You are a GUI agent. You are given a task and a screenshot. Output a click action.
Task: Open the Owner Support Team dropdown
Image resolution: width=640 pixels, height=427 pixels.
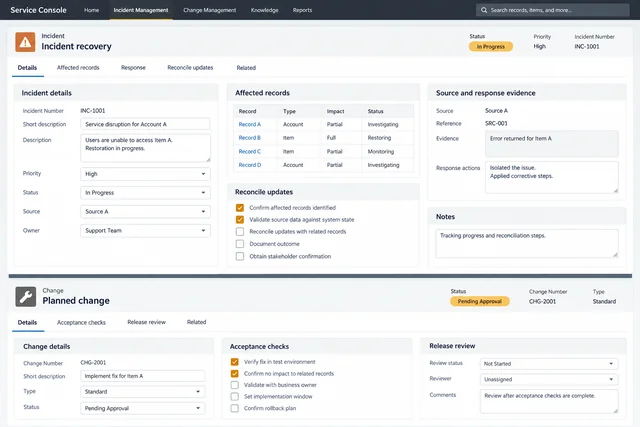click(x=145, y=231)
